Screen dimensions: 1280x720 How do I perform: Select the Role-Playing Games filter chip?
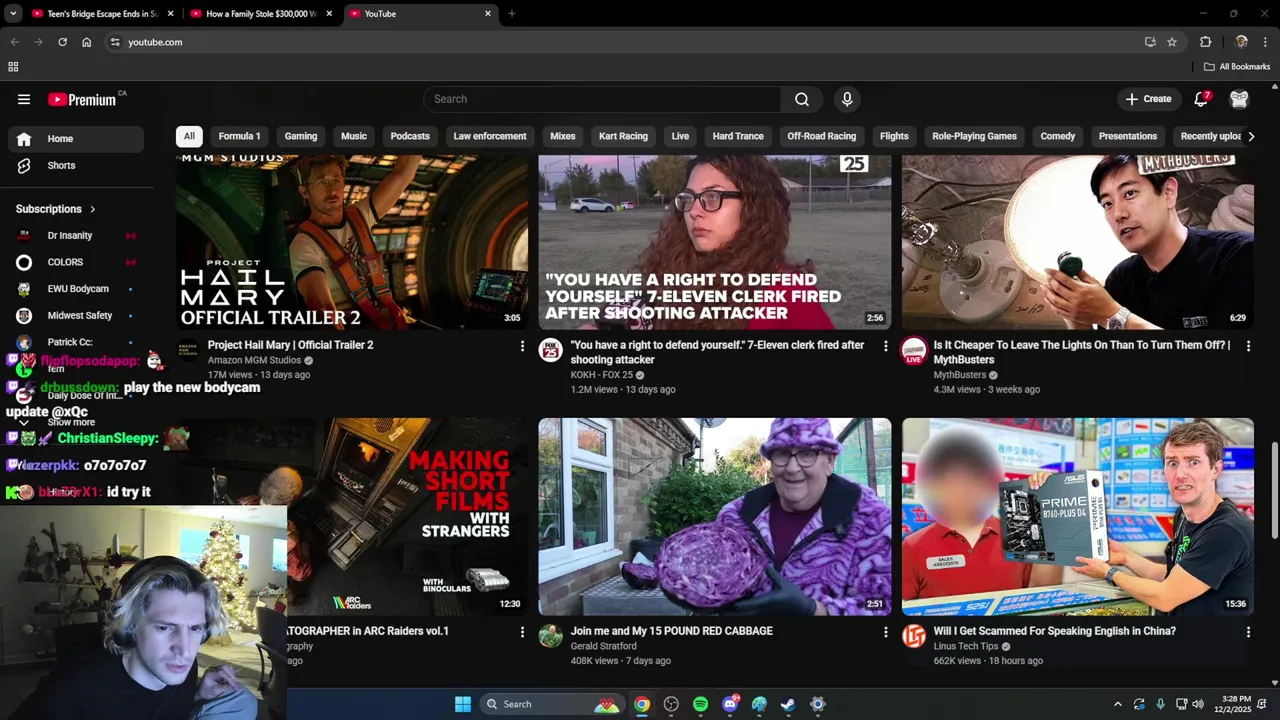click(x=975, y=136)
